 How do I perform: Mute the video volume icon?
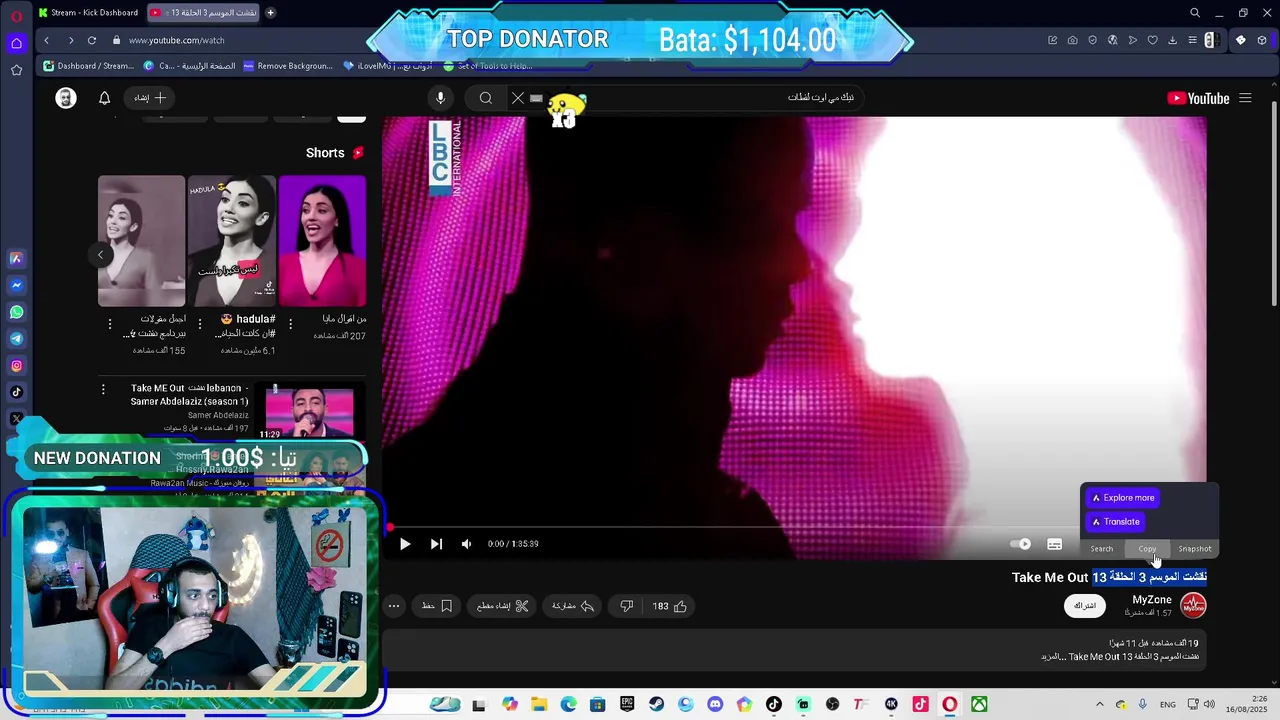(466, 544)
